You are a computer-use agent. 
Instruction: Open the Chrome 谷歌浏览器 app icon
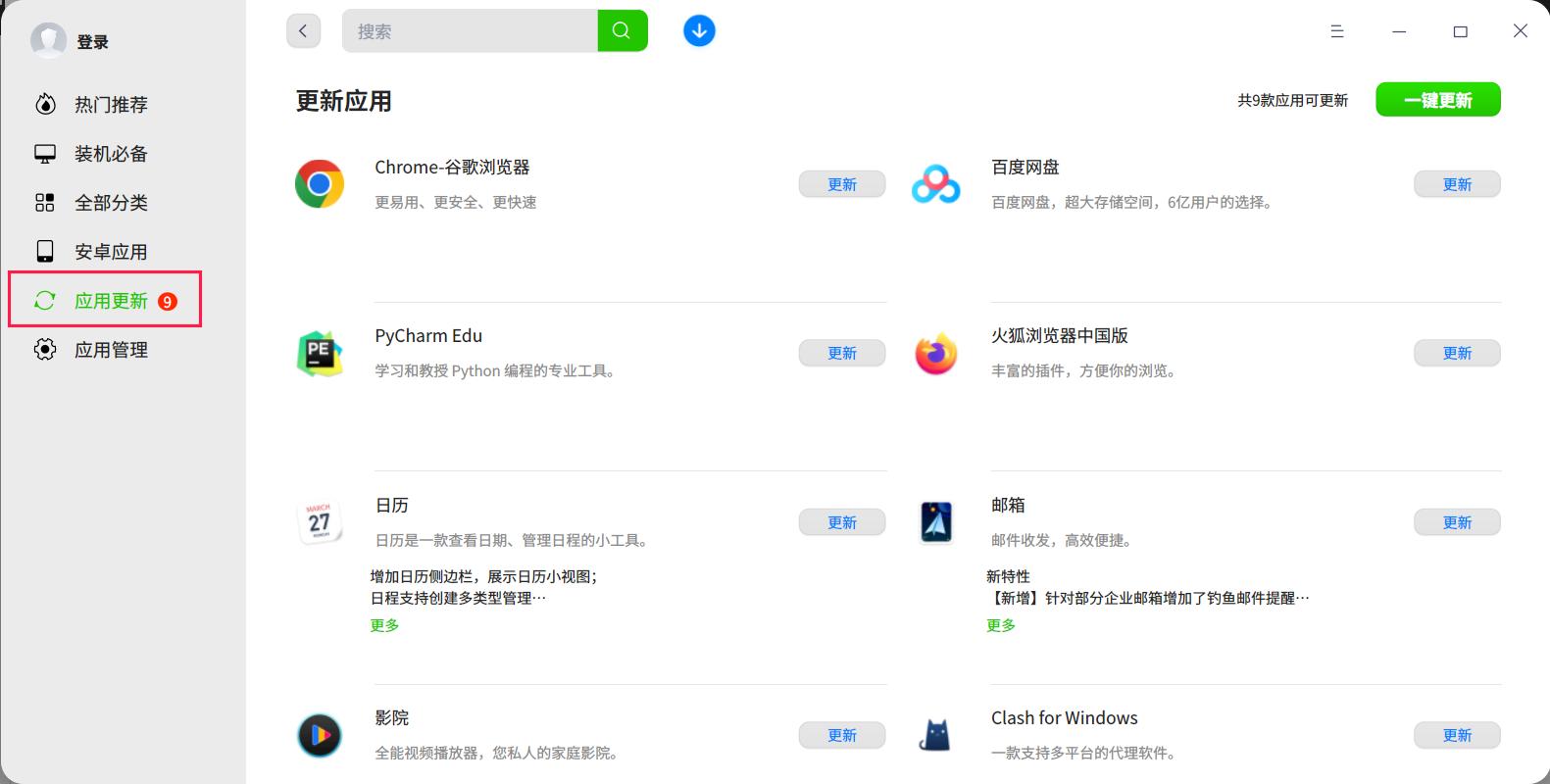tap(319, 183)
